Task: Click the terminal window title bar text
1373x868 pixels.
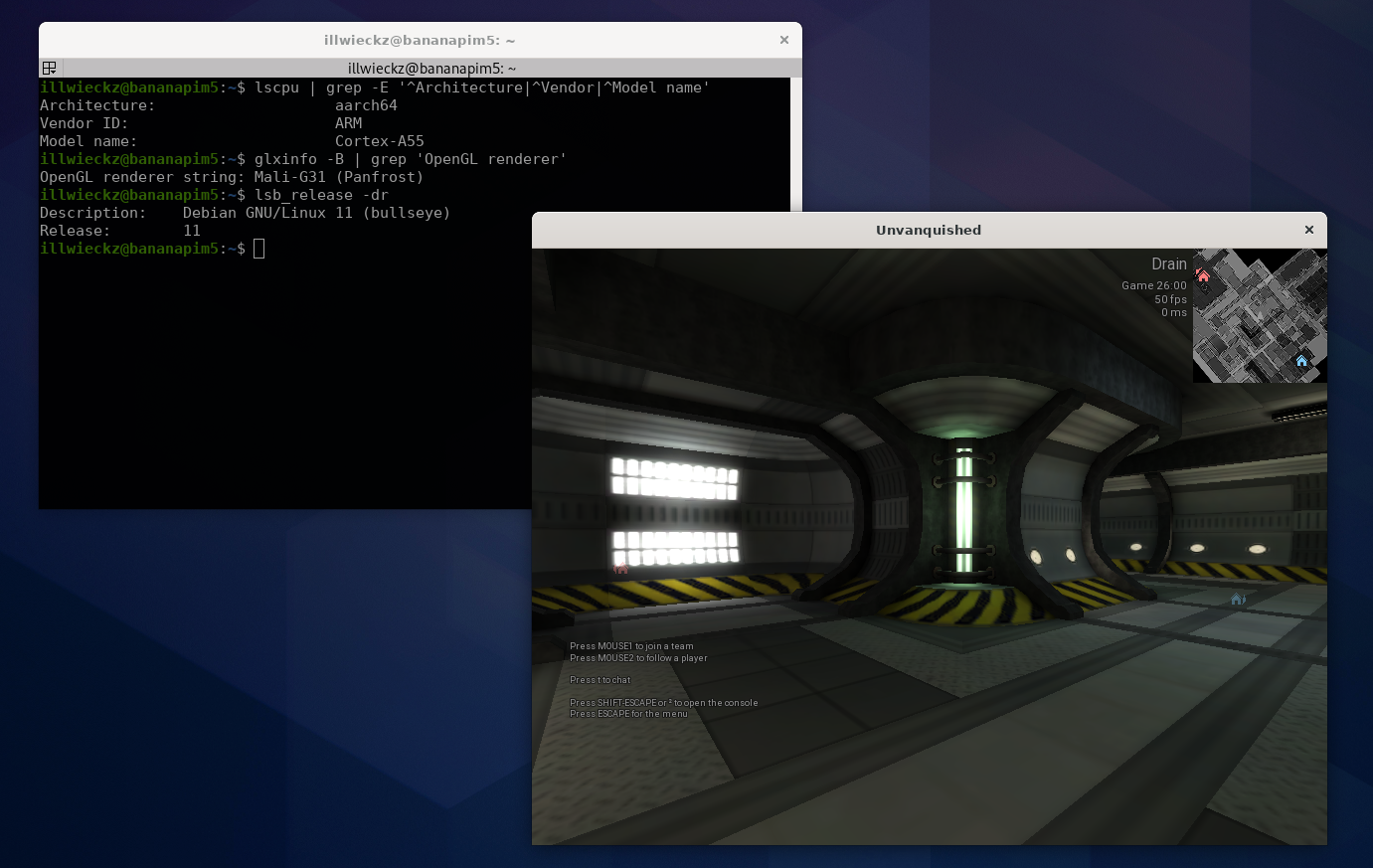Action: click(x=420, y=40)
